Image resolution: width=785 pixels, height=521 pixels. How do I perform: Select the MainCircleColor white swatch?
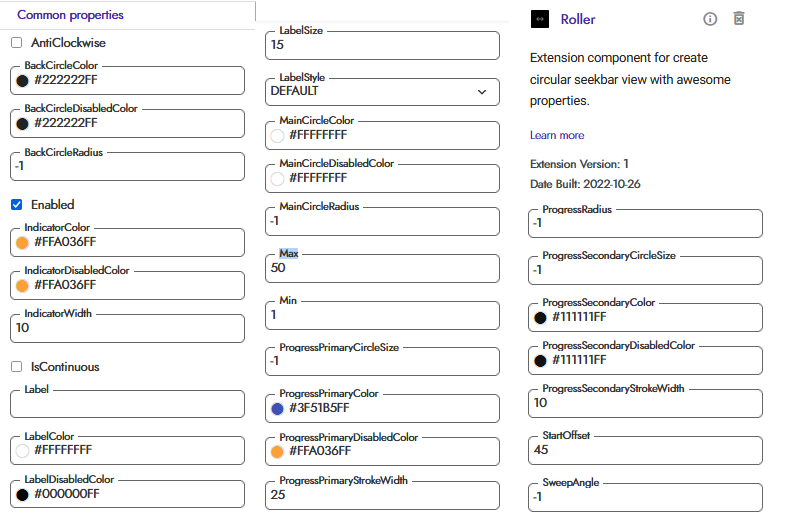[x=278, y=135]
